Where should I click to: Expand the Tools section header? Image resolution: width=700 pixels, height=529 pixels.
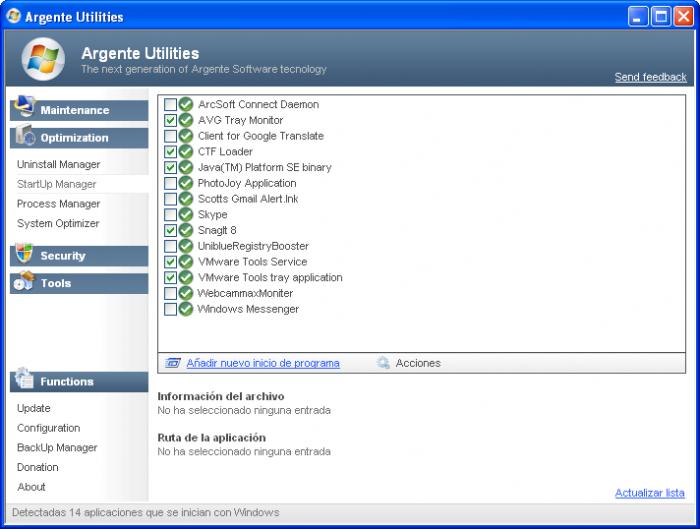pos(79,283)
